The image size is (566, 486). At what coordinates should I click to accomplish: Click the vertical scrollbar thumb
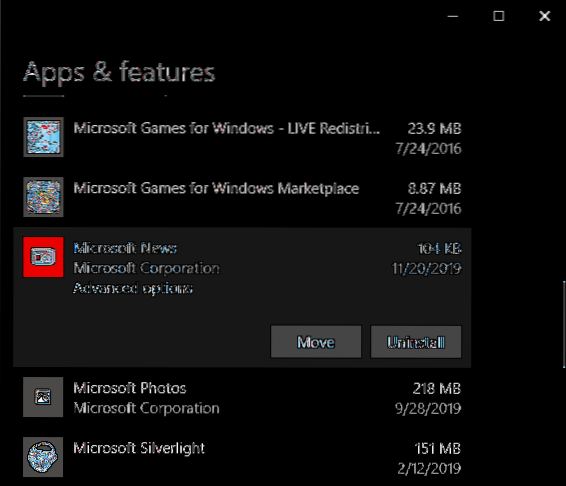(564, 324)
